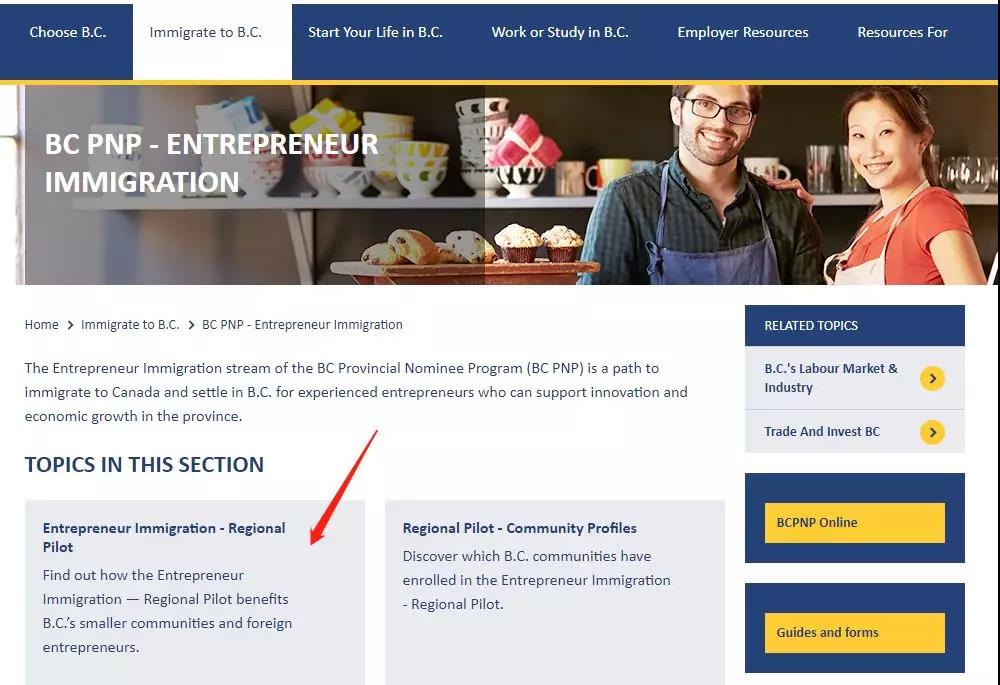Click the yellow arrow beside Trade And Invest BC
Image resolution: width=1000 pixels, height=685 pixels.
[x=932, y=432]
